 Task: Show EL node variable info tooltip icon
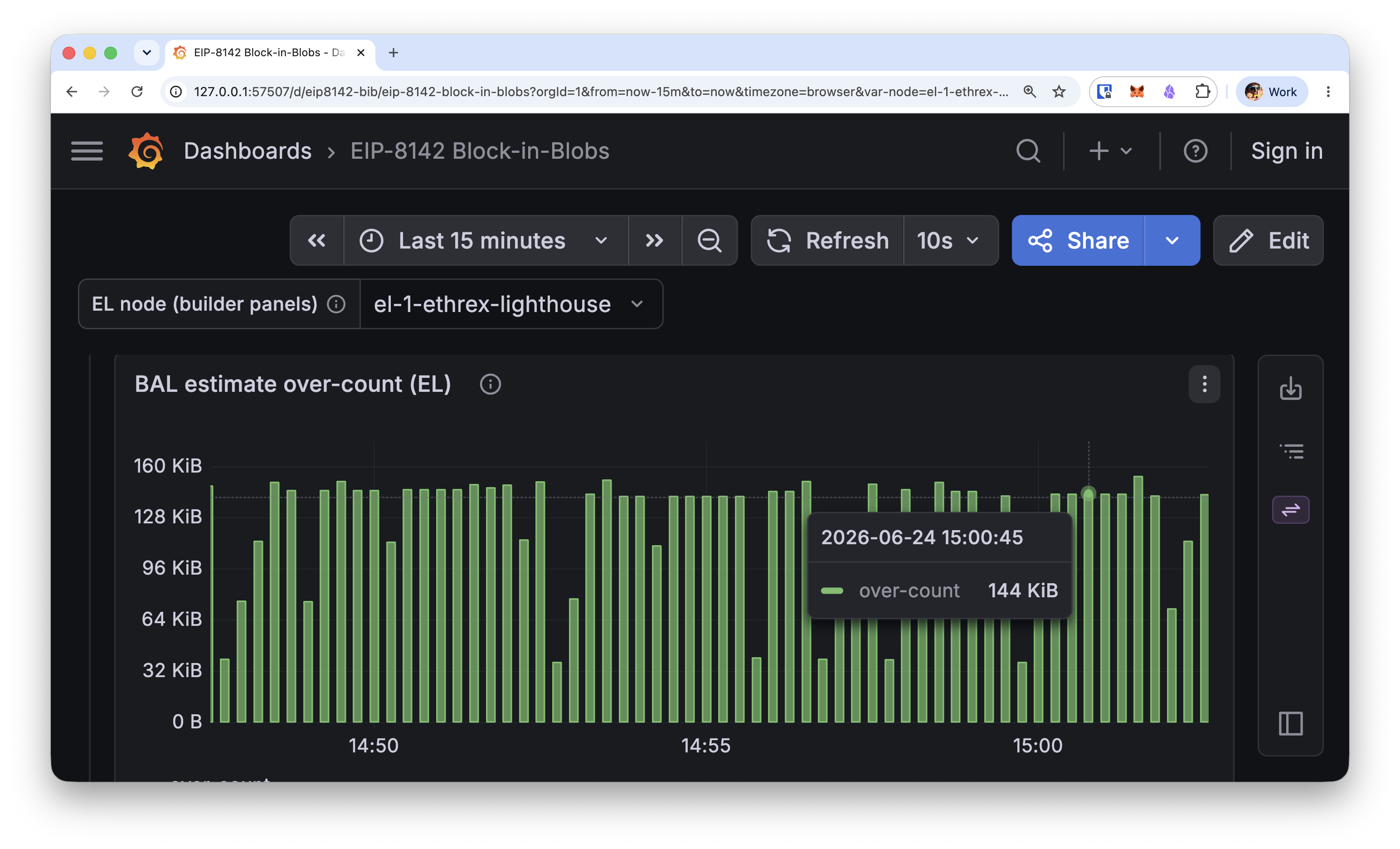pyautogui.click(x=336, y=304)
